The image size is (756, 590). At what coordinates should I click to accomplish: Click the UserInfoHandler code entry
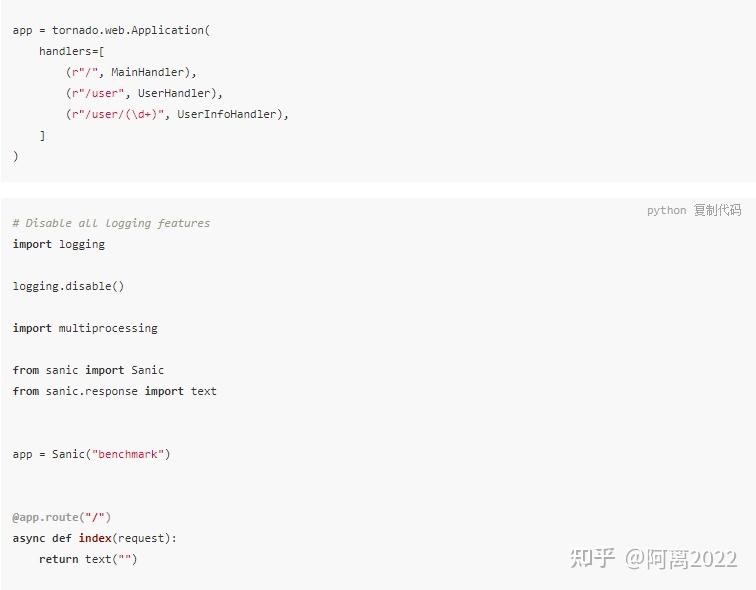(227, 114)
